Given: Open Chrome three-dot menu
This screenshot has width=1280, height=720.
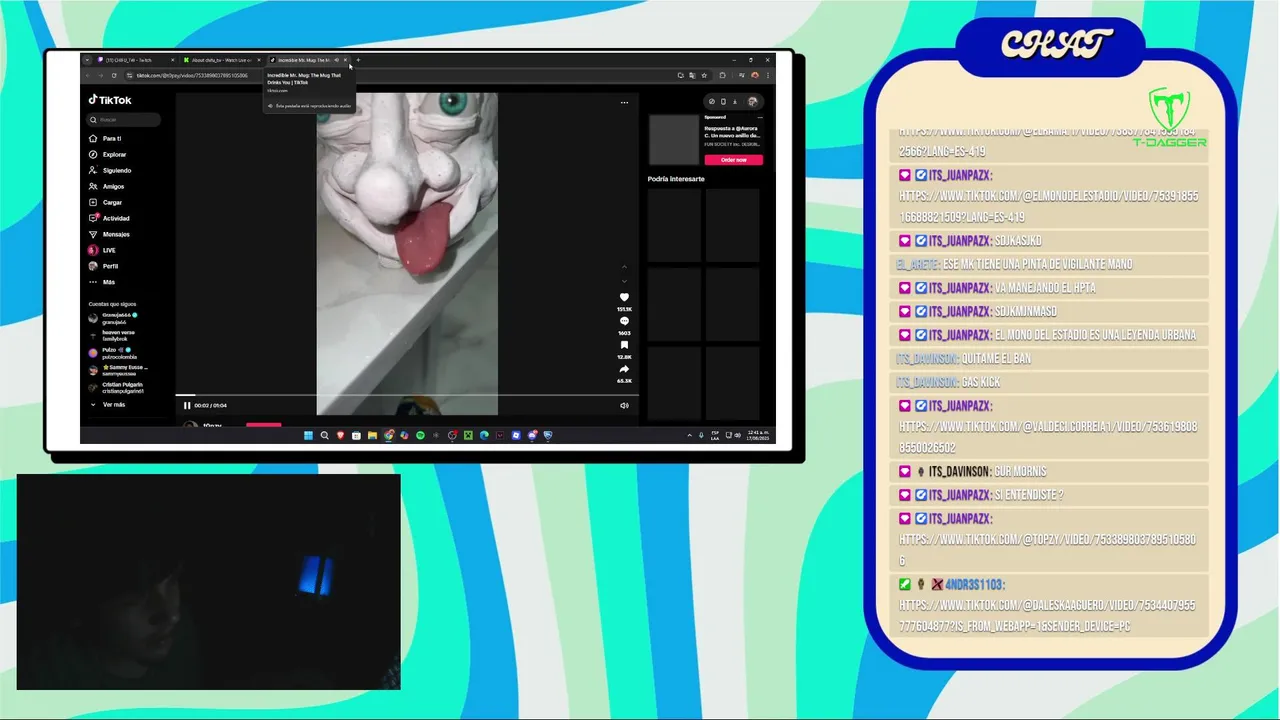Looking at the screenshot, I should (x=768, y=75).
